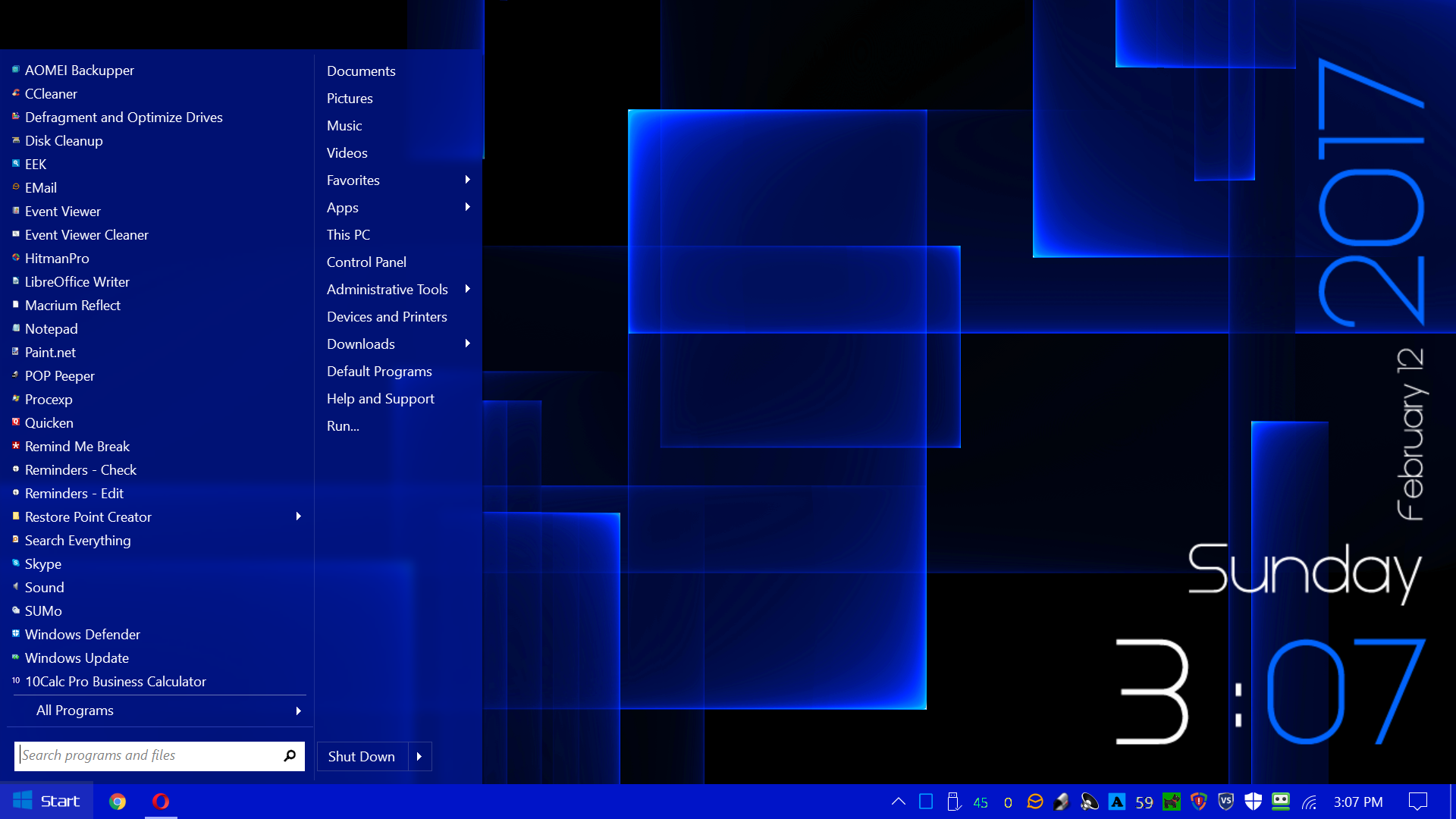
Task: Click the speaker volume tray icon
Action: click(1090, 802)
